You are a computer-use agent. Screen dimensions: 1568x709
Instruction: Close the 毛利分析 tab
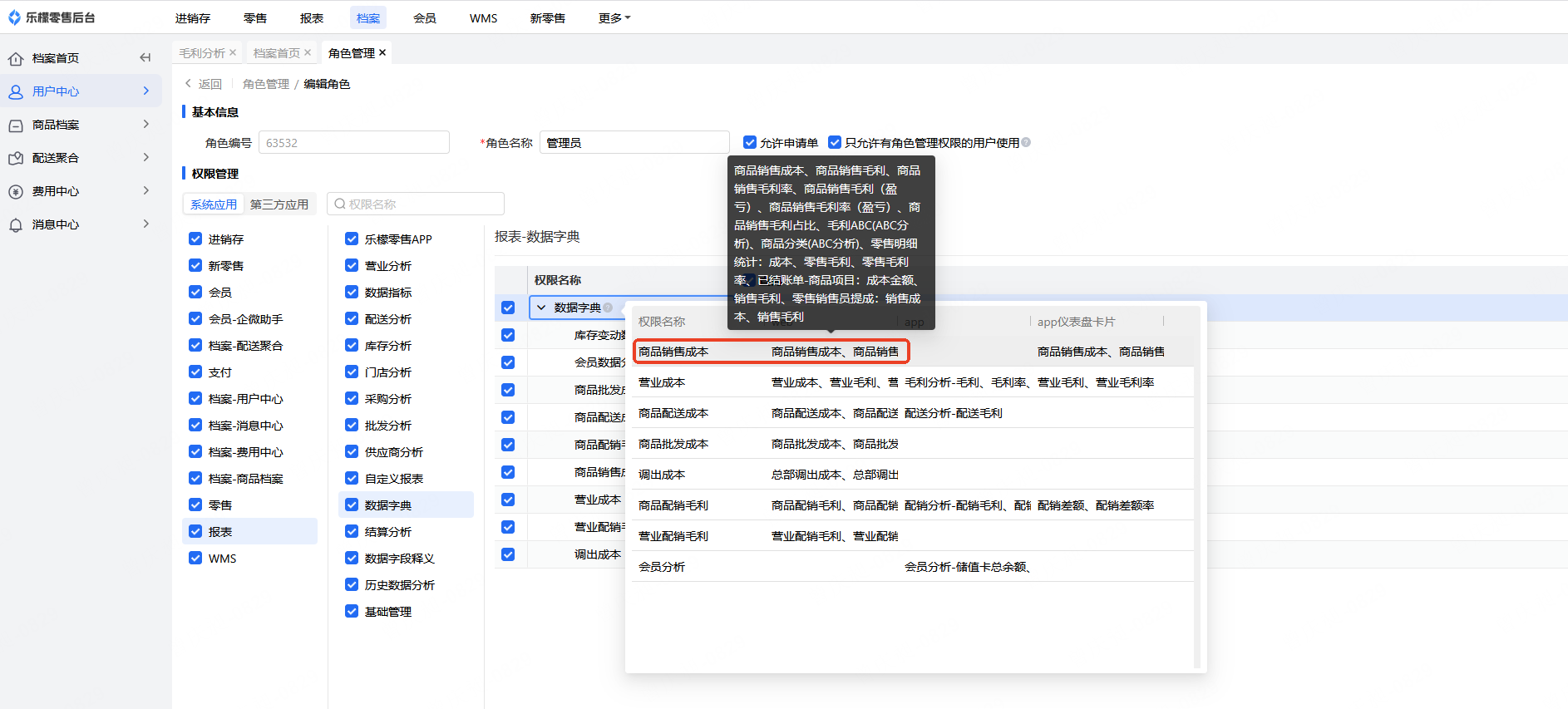(x=233, y=53)
